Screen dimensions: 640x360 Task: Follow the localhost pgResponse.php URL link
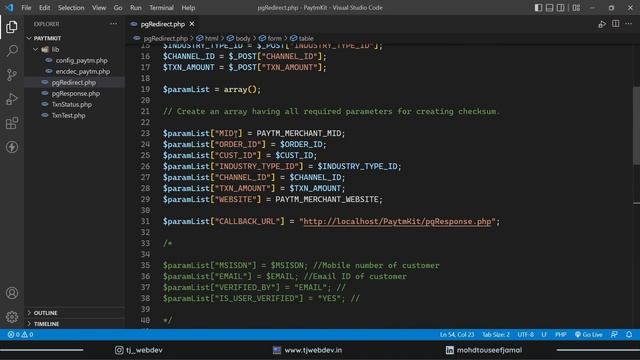(397, 222)
